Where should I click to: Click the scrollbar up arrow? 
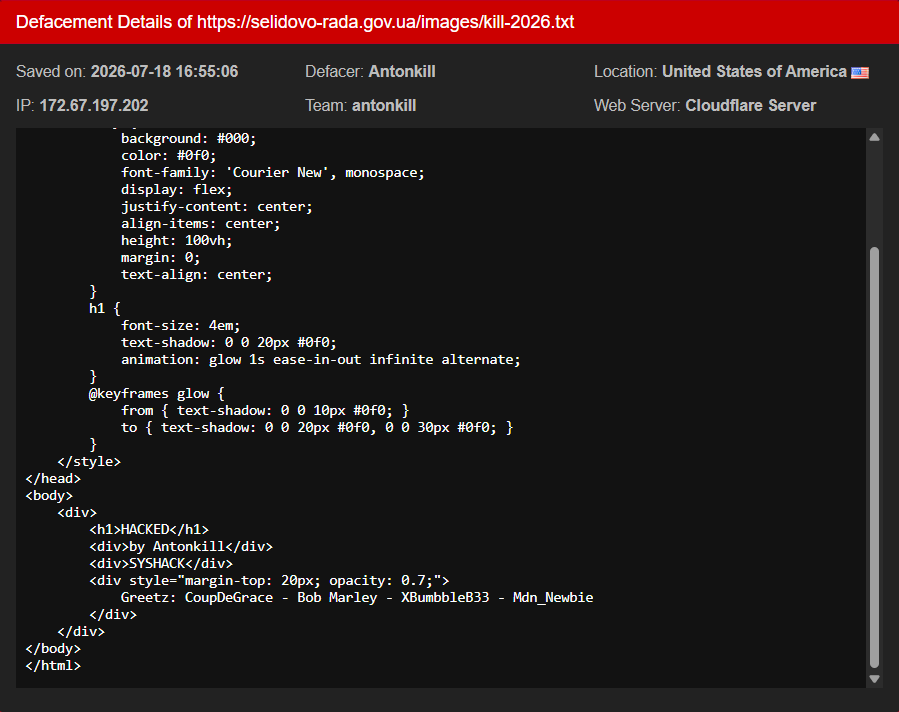(874, 137)
